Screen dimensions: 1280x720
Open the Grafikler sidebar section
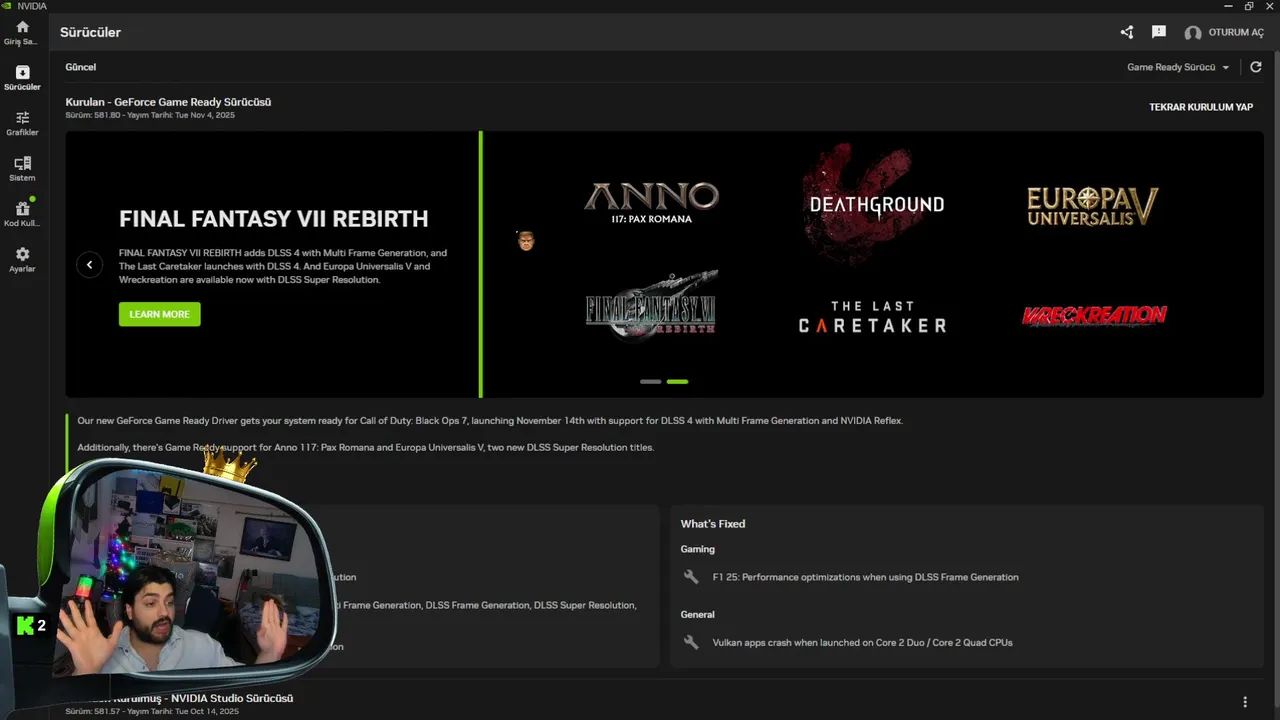coord(22,123)
